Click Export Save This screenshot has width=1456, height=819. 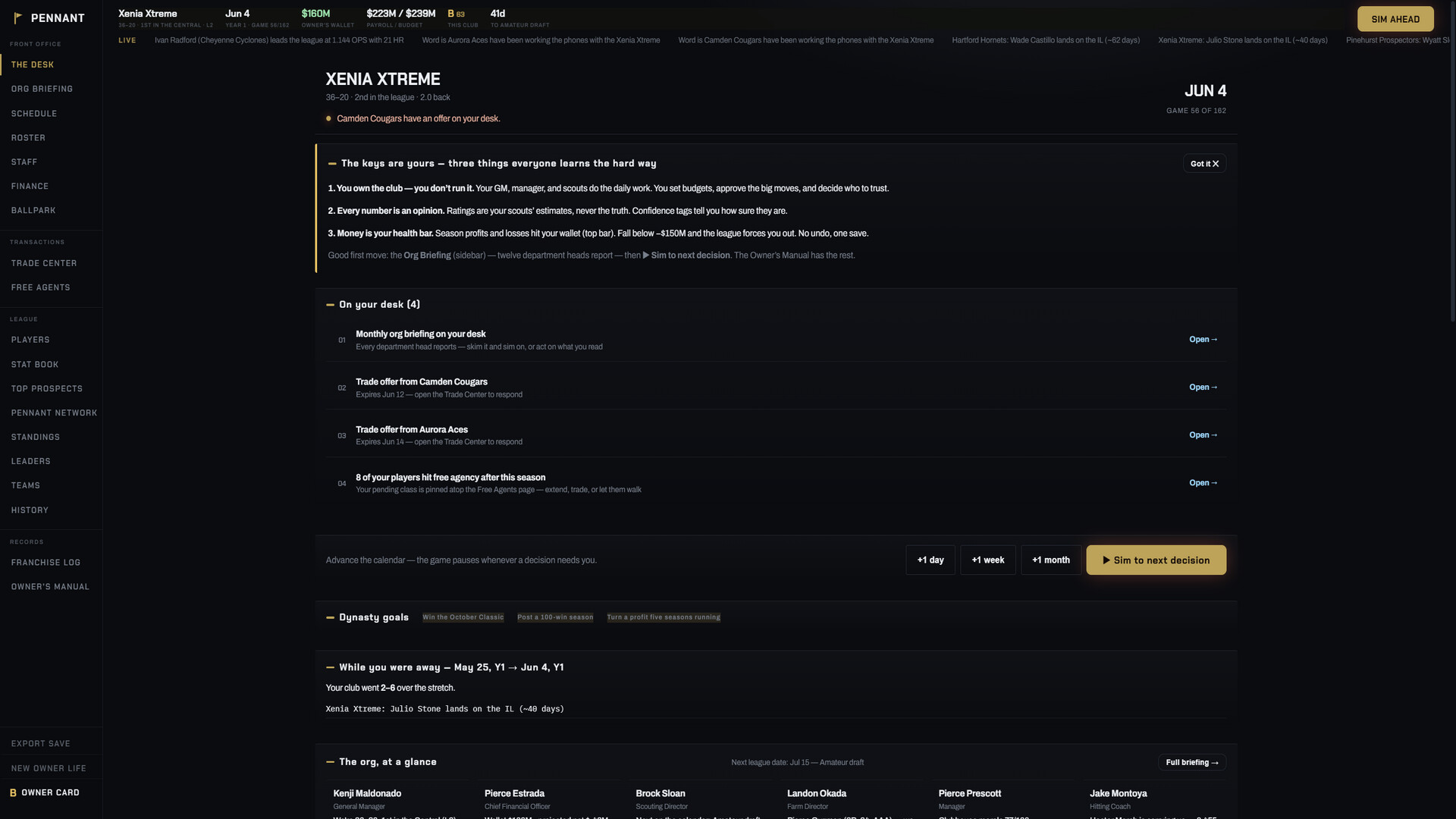pyautogui.click(x=52, y=744)
